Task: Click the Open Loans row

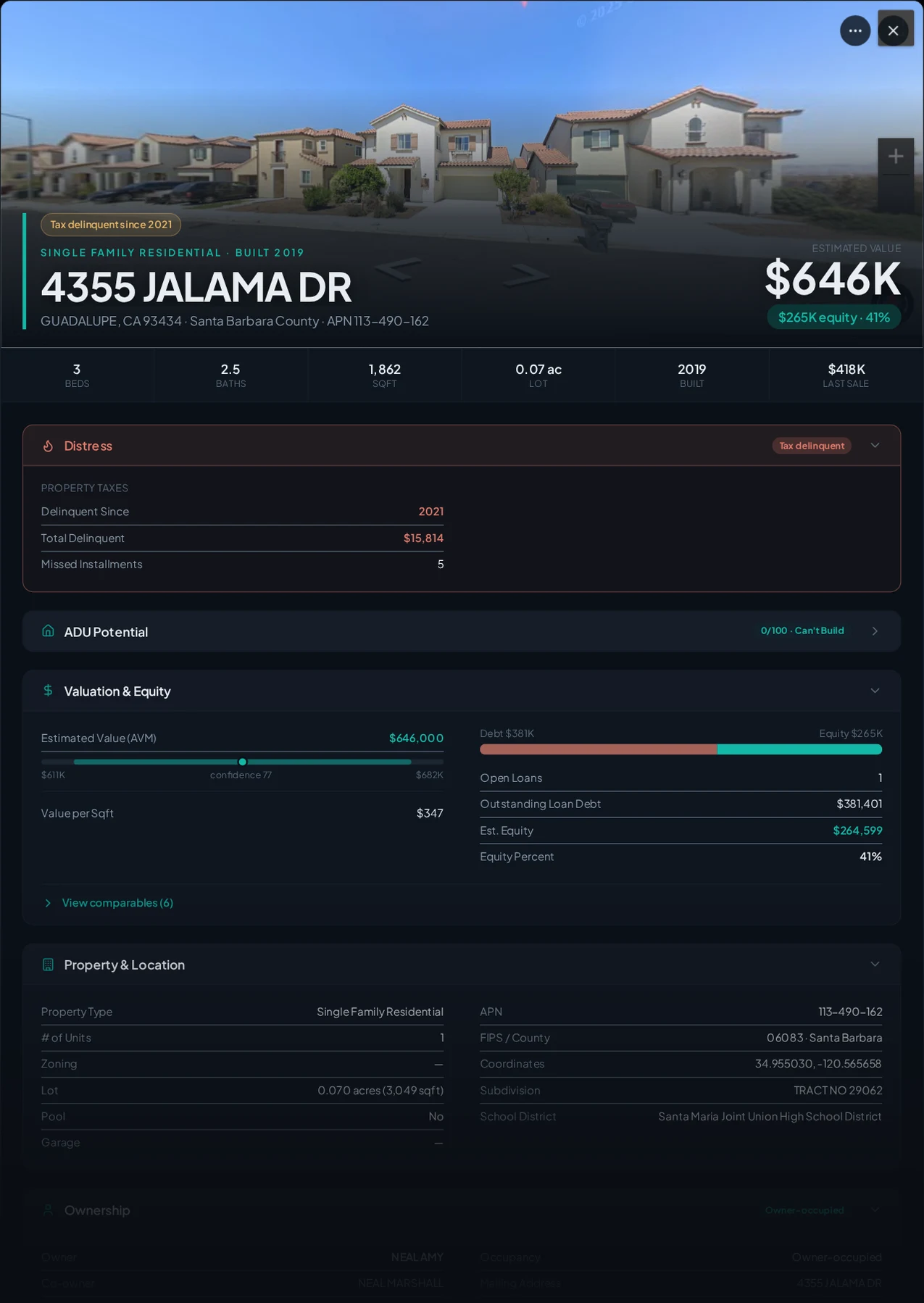Action: click(x=681, y=778)
